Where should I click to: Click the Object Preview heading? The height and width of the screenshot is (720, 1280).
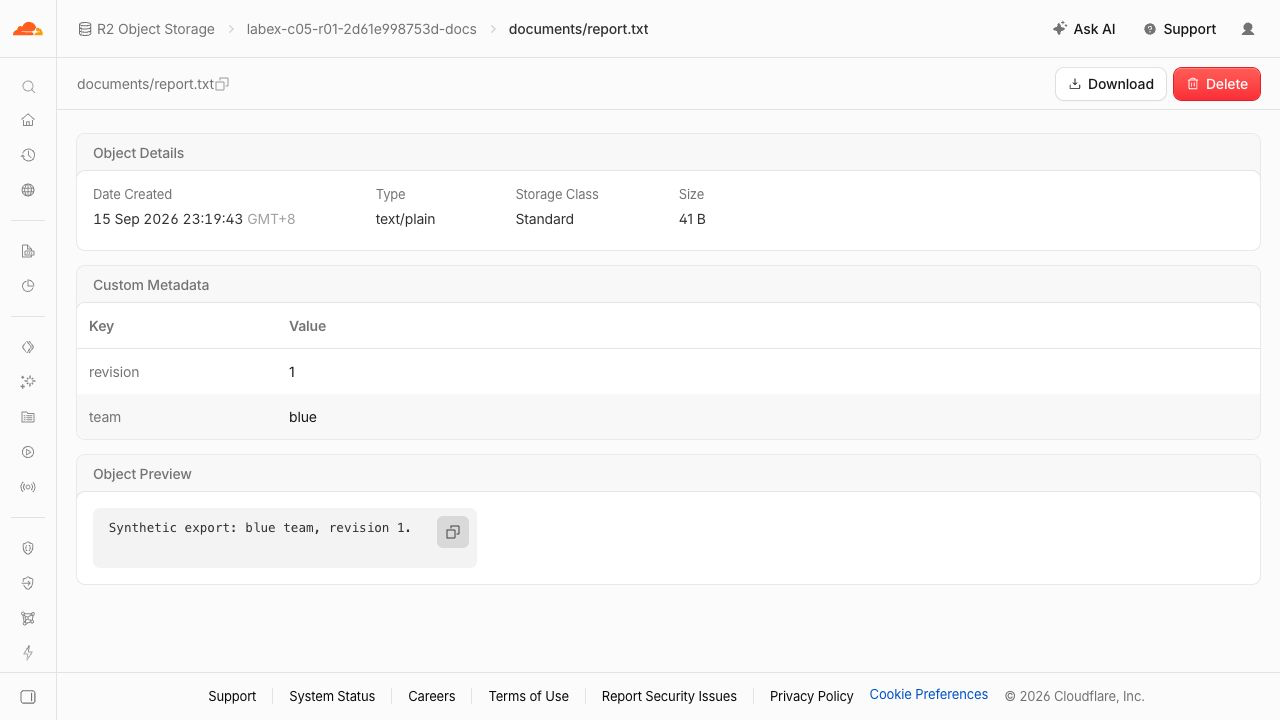[x=142, y=474]
